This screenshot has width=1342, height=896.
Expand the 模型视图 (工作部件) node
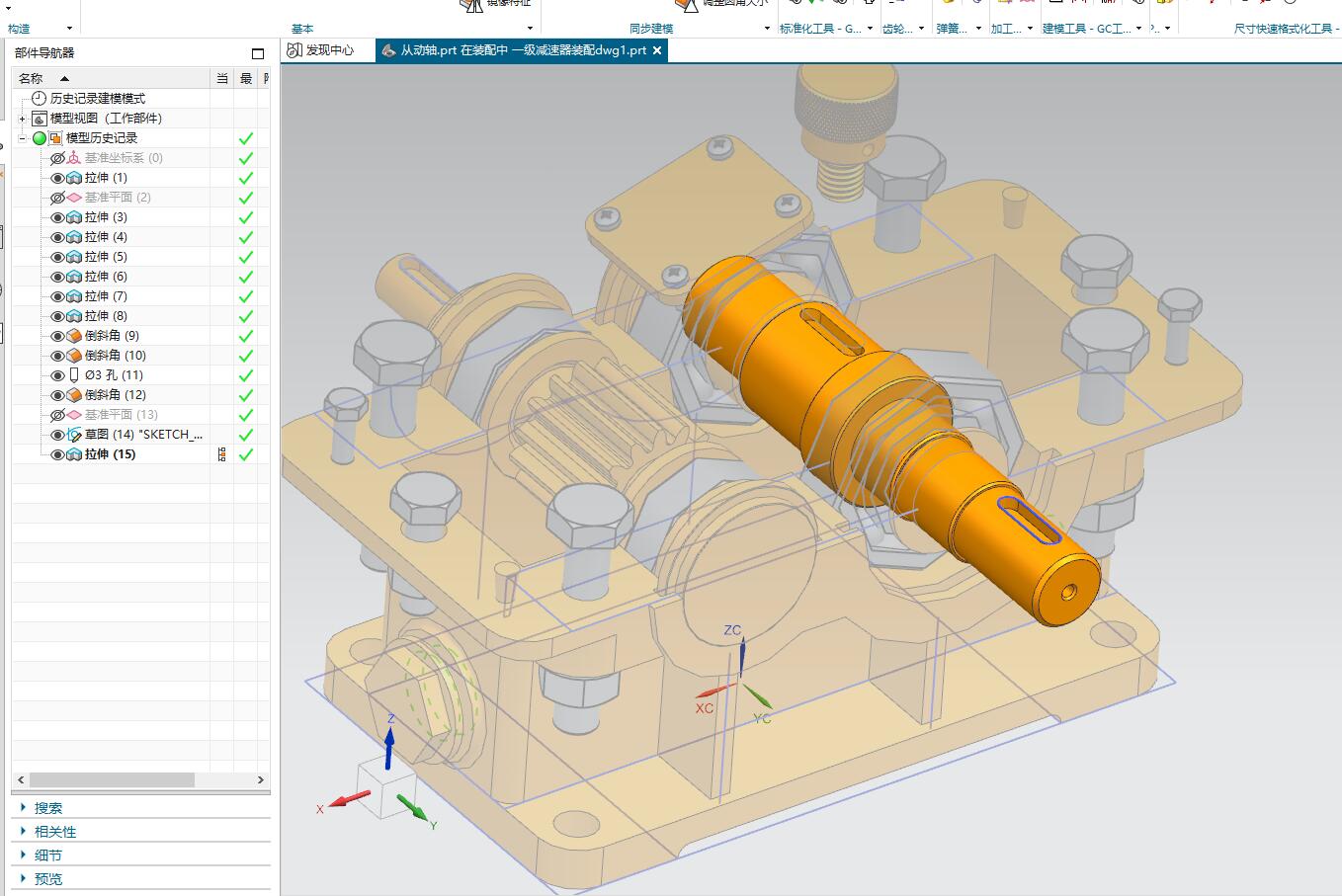click(23, 119)
